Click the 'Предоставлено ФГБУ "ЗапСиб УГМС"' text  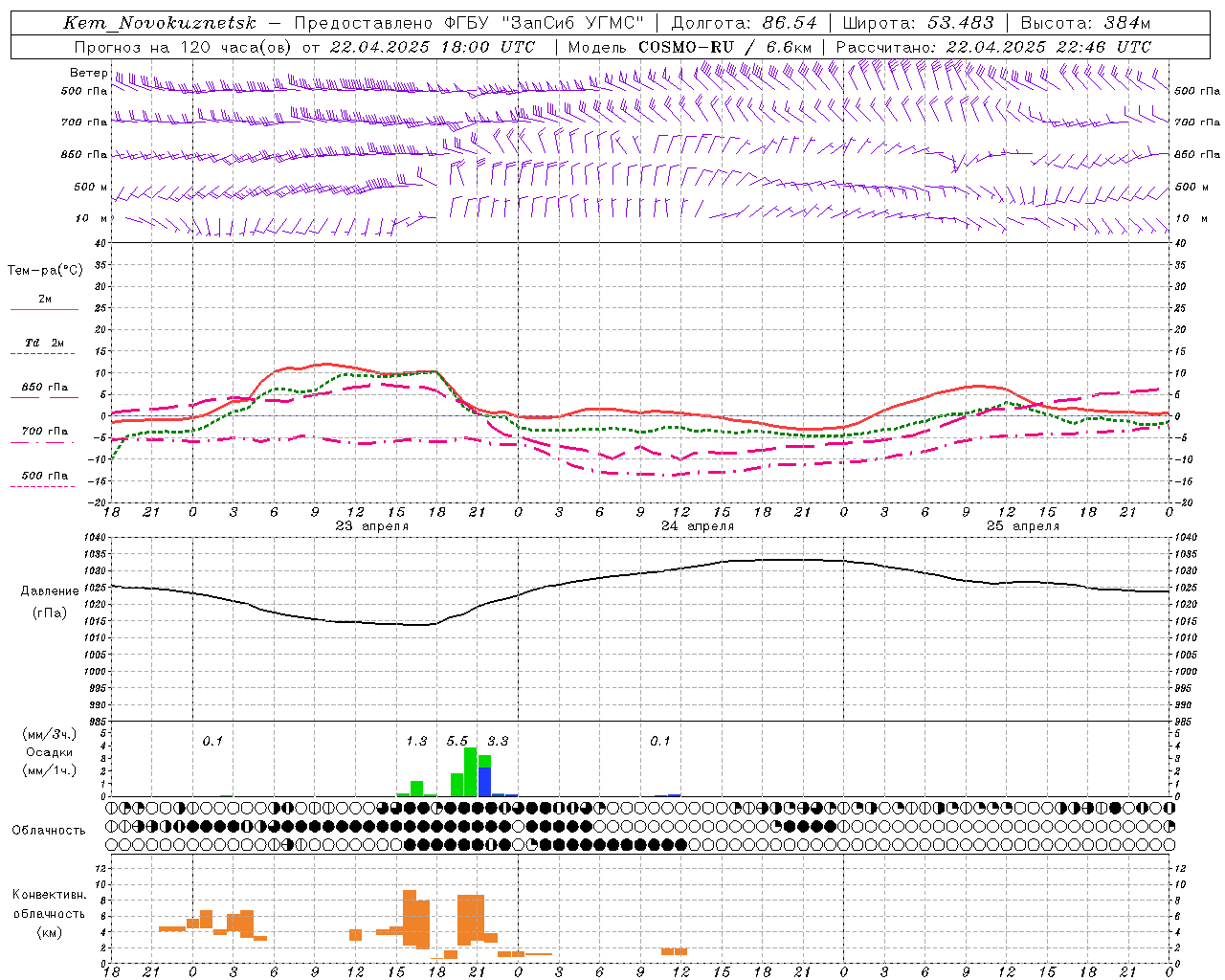coord(469,23)
